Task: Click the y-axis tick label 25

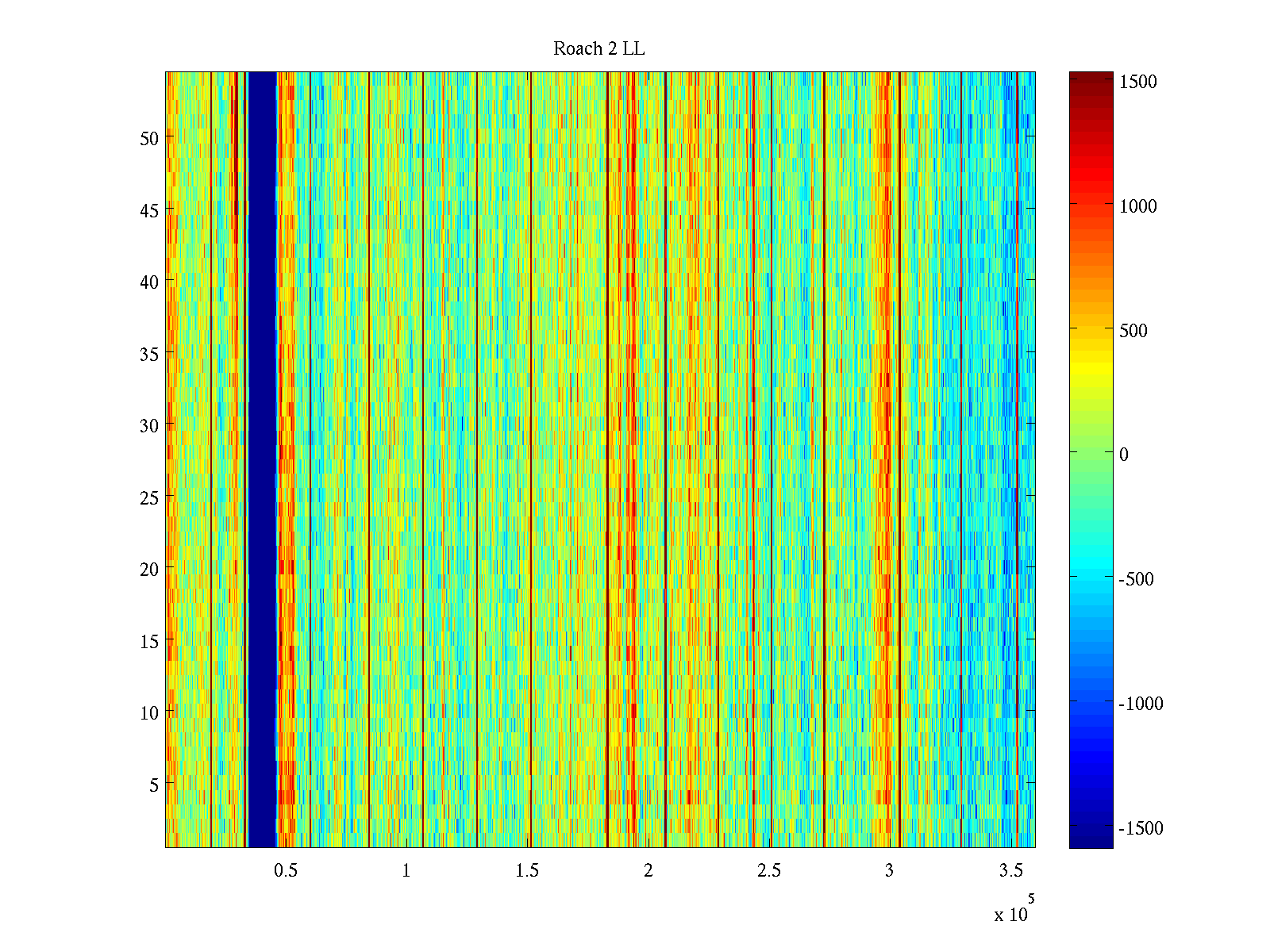Action: point(149,498)
